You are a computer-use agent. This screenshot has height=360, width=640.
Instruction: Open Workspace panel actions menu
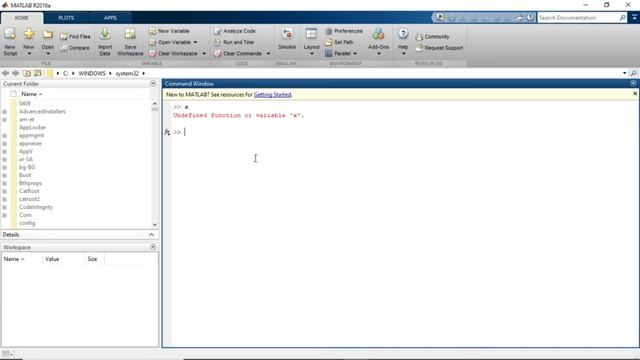[x=153, y=247]
